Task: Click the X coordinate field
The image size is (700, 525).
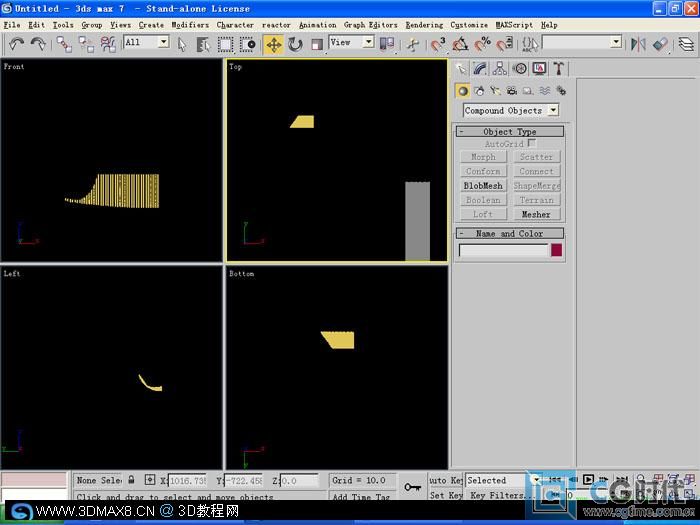Action: coord(187,480)
